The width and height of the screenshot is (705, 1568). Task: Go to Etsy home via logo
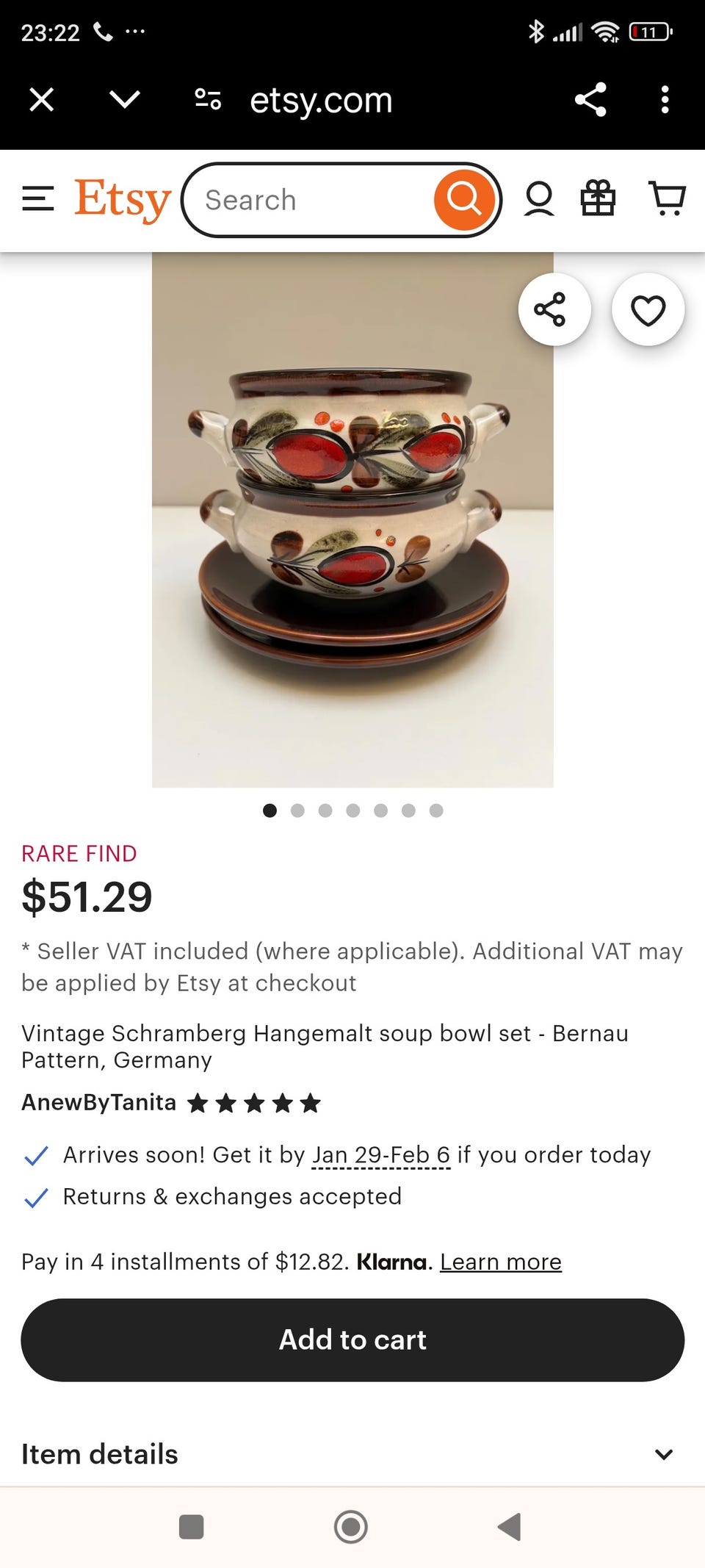coord(122,199)
